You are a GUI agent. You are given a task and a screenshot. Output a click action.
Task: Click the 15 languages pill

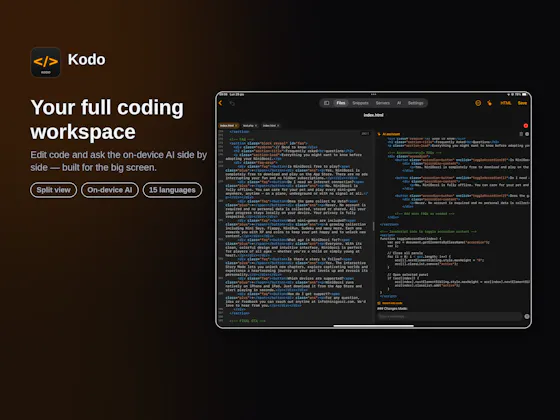tap(172, 190)
